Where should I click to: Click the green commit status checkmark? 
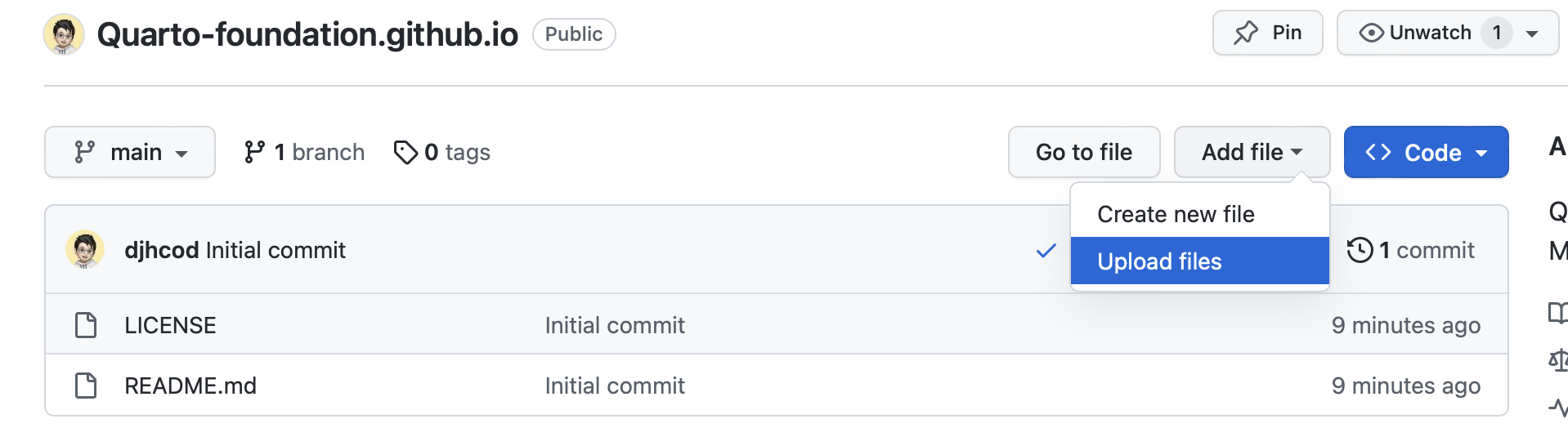[1046, 251]
